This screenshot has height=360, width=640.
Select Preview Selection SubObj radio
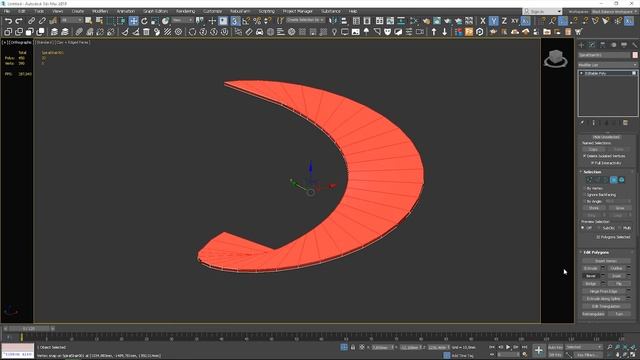point(599,228)
